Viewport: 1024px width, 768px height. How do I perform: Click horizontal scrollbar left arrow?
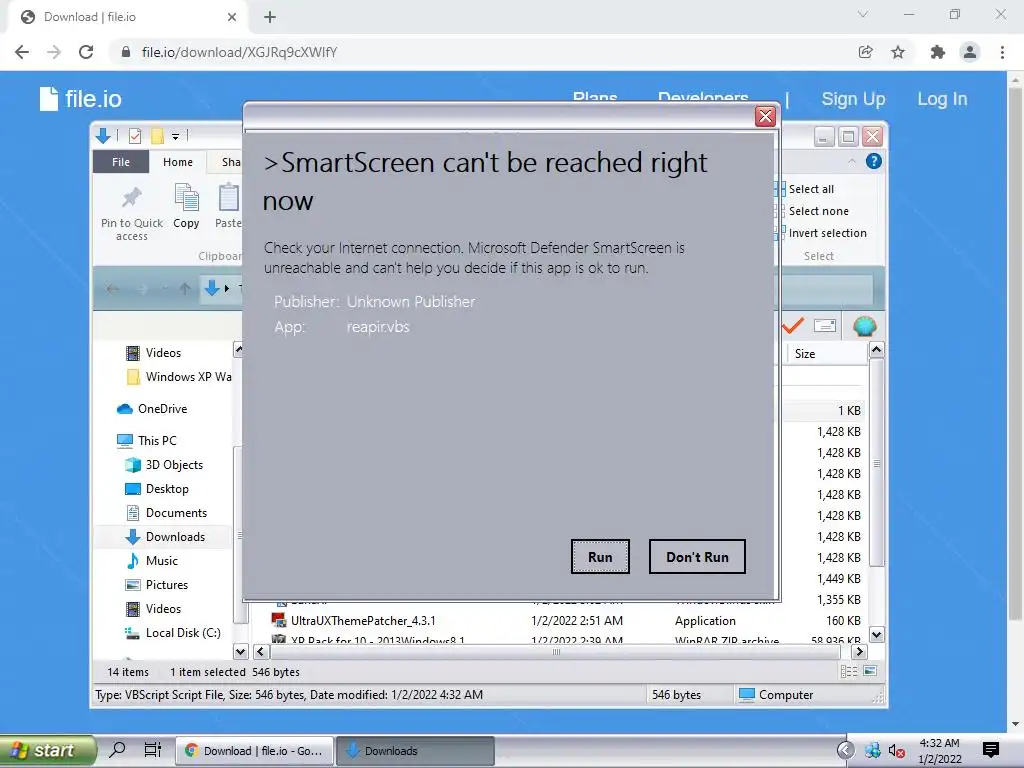tap(261, 651)
